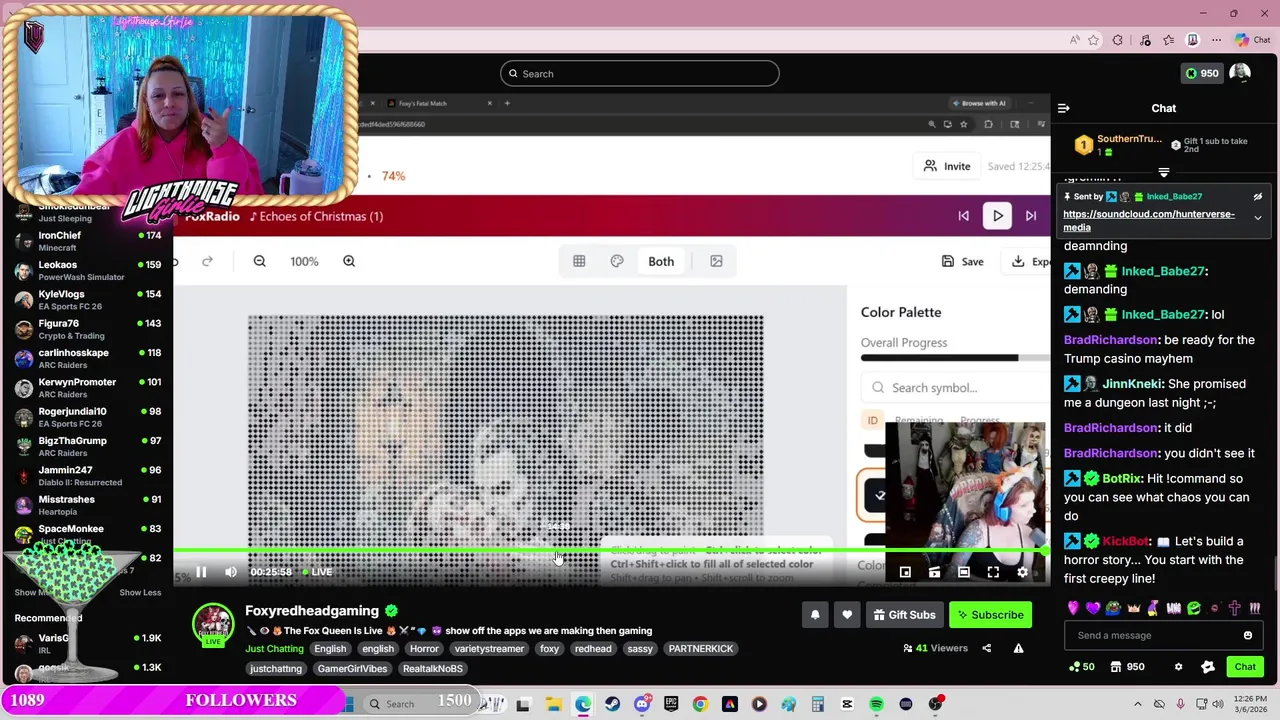Click the Overall Progress bar
1280x720 pixels.
[x=955, y=358]
